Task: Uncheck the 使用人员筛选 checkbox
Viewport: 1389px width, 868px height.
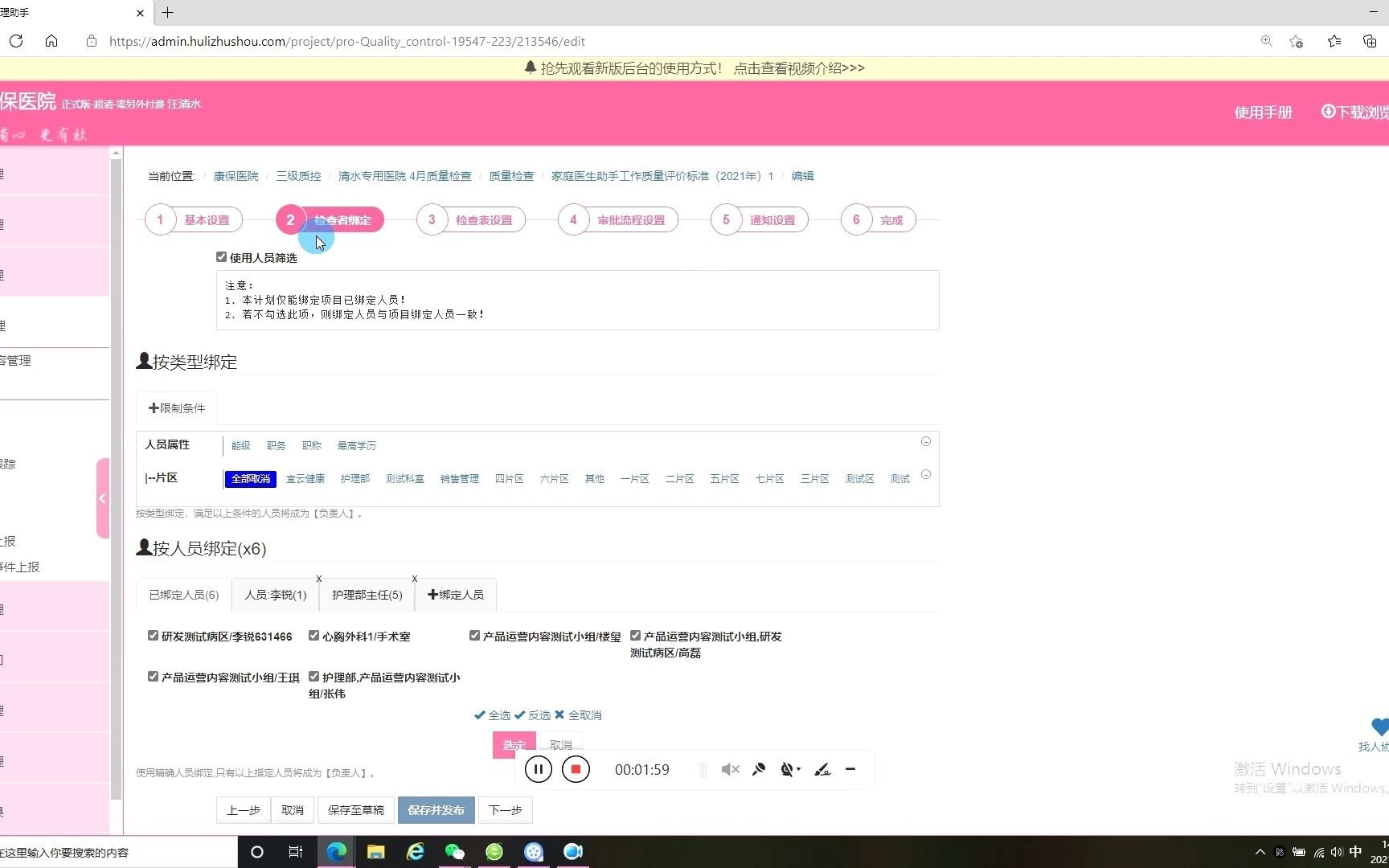Action: (222, 256)
